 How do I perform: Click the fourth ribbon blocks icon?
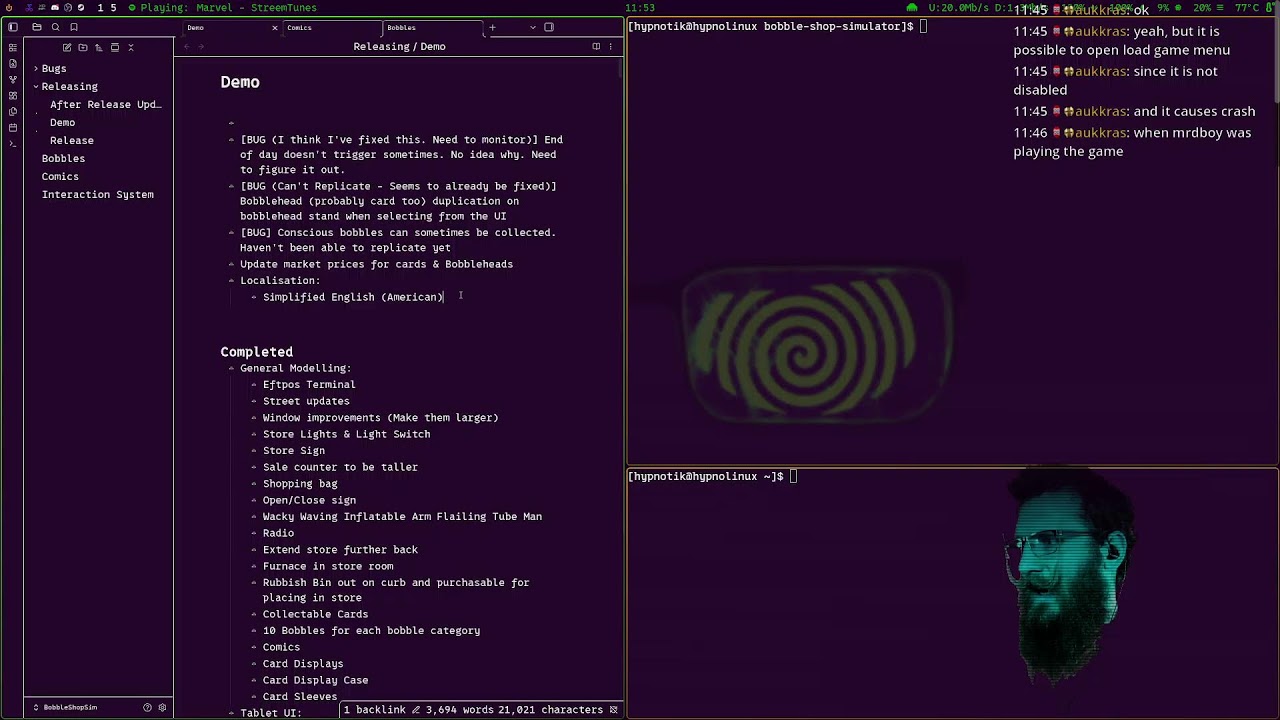tap(12, 95)
